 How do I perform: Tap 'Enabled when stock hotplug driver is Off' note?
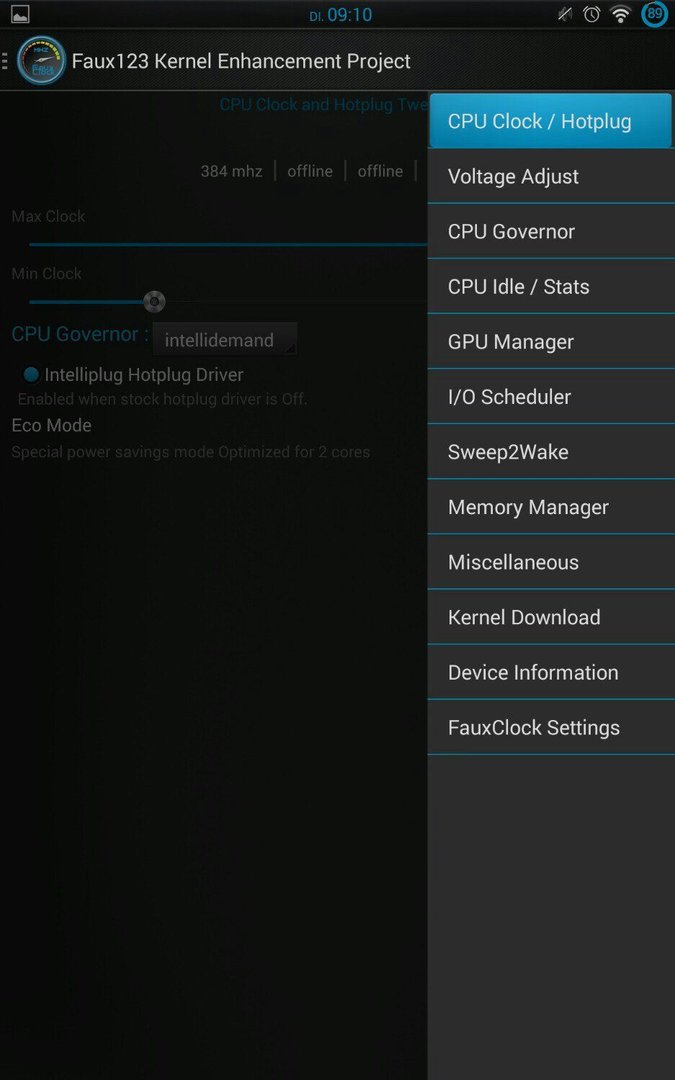tap(163, 399)
